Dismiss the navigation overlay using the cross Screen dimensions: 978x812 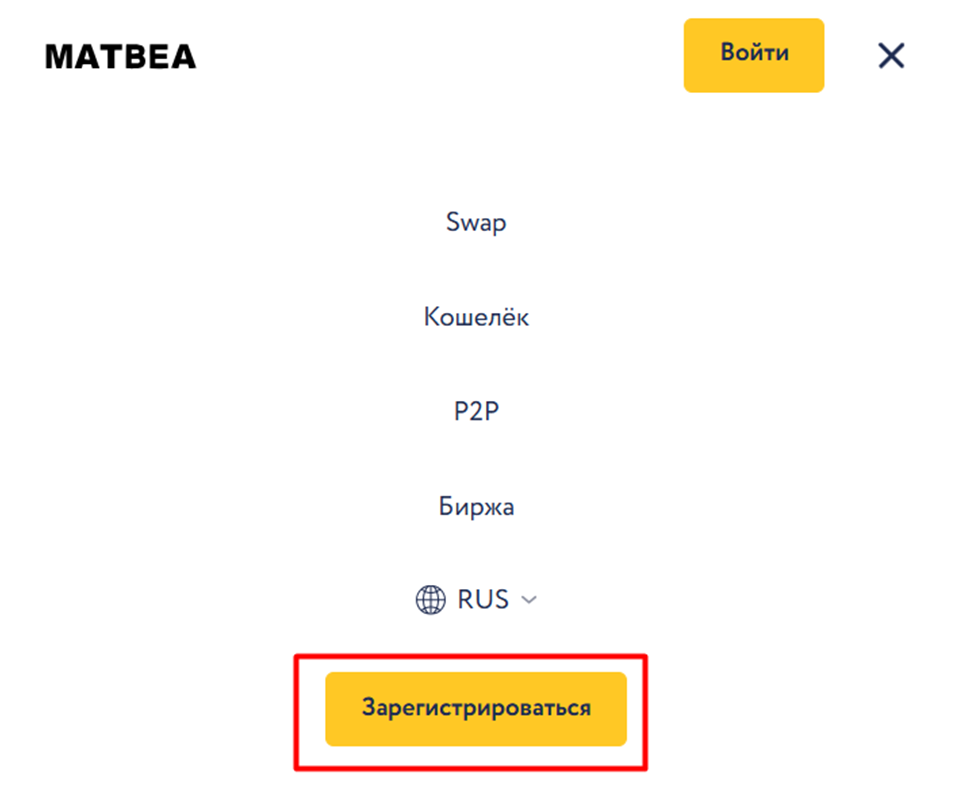point(890,56)
